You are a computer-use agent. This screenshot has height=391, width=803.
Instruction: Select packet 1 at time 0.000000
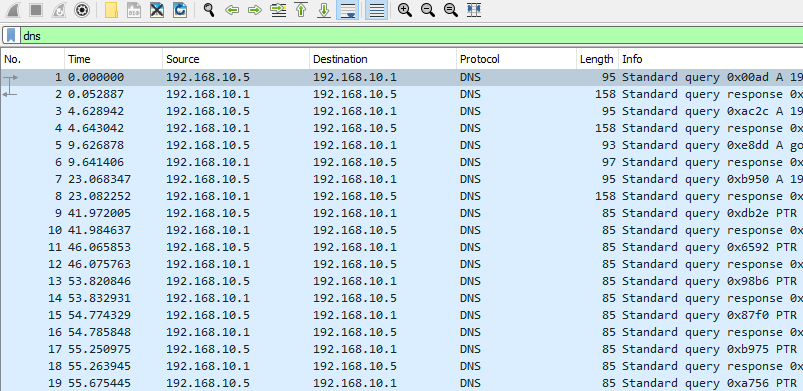click(402, 77)
